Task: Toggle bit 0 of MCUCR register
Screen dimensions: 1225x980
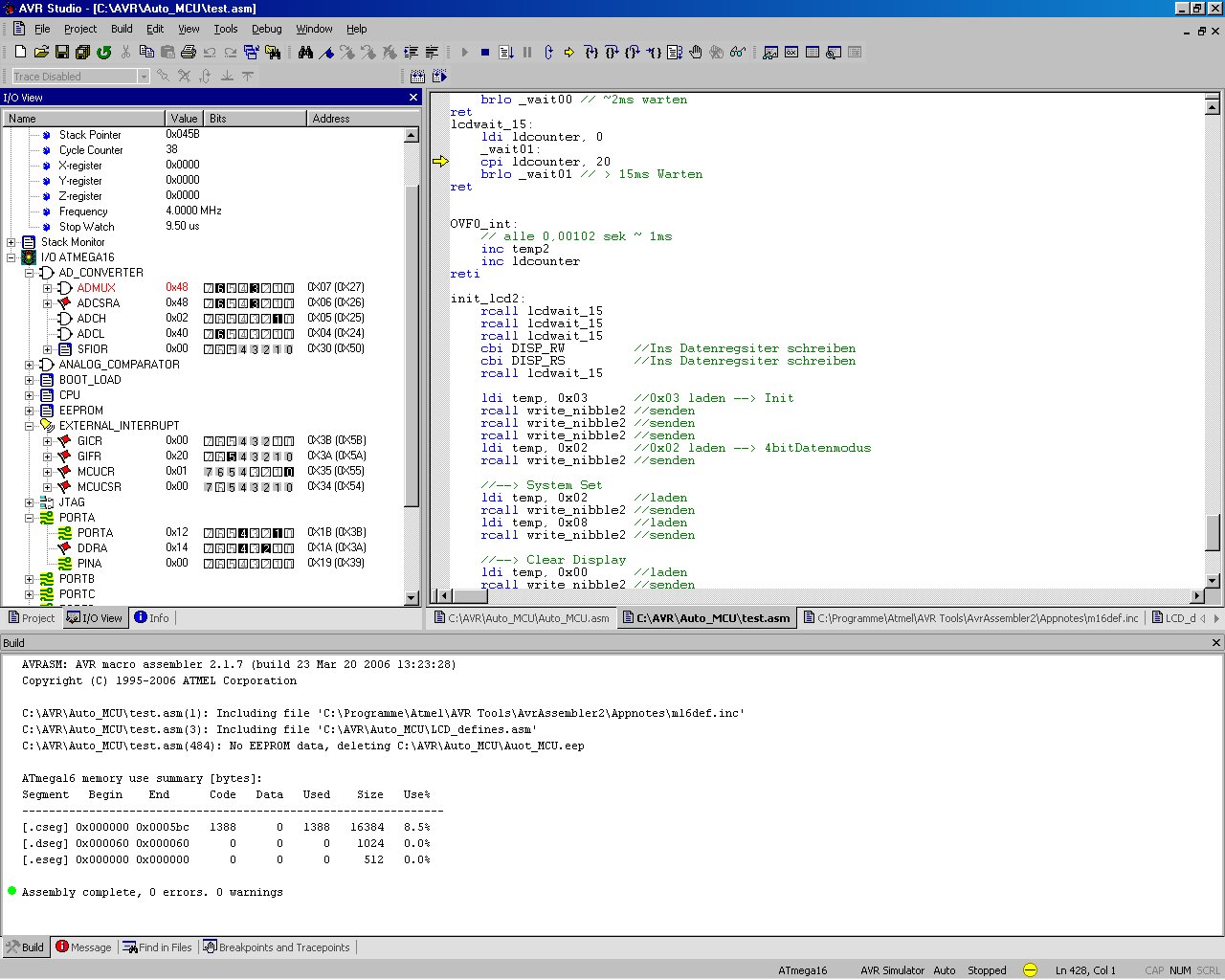Action: 289,472
